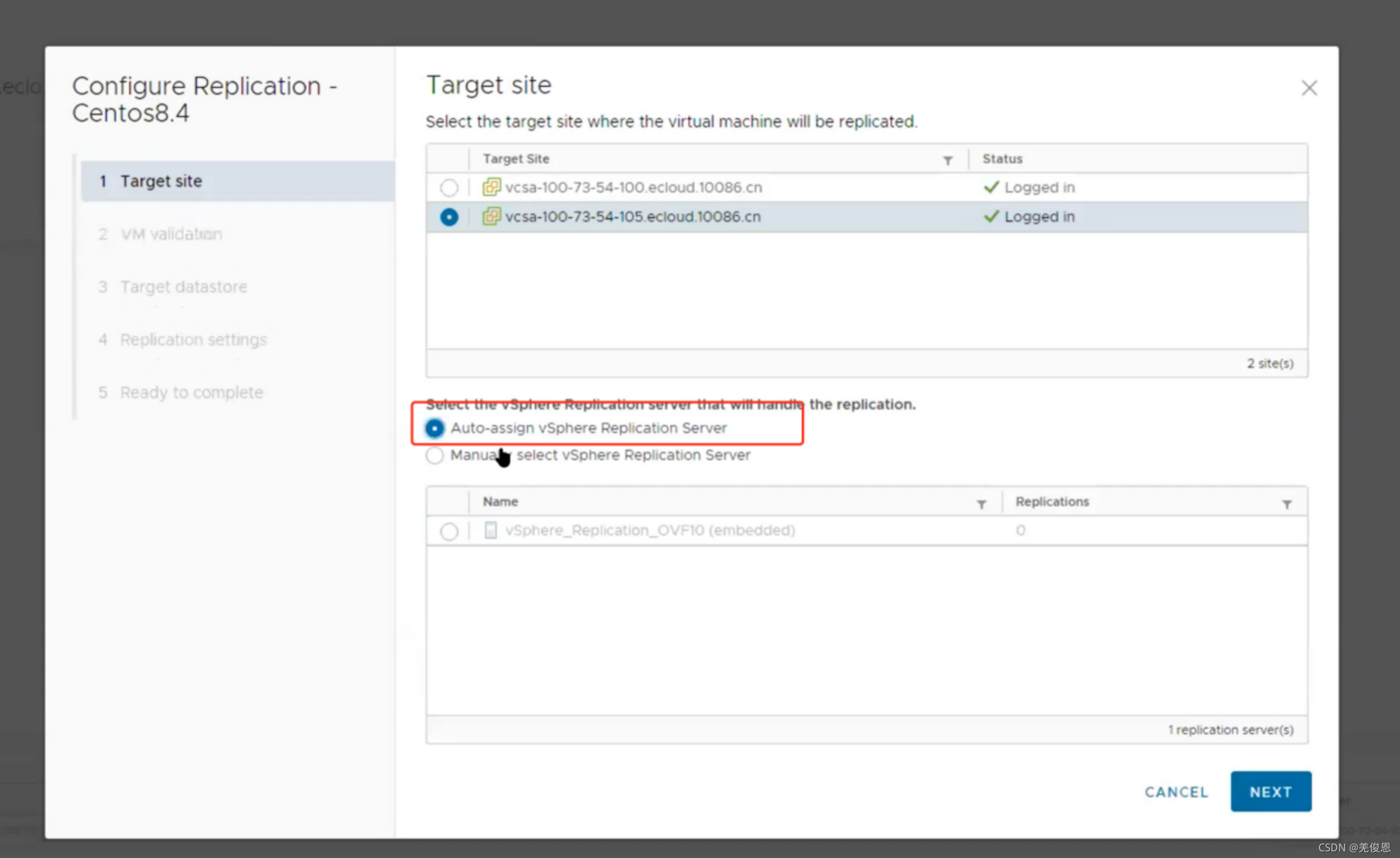This screenshot has width=1400, height=858.
Task: Select the vSphere_Replication_OVF10 server radio button
Action: [449, 531]
